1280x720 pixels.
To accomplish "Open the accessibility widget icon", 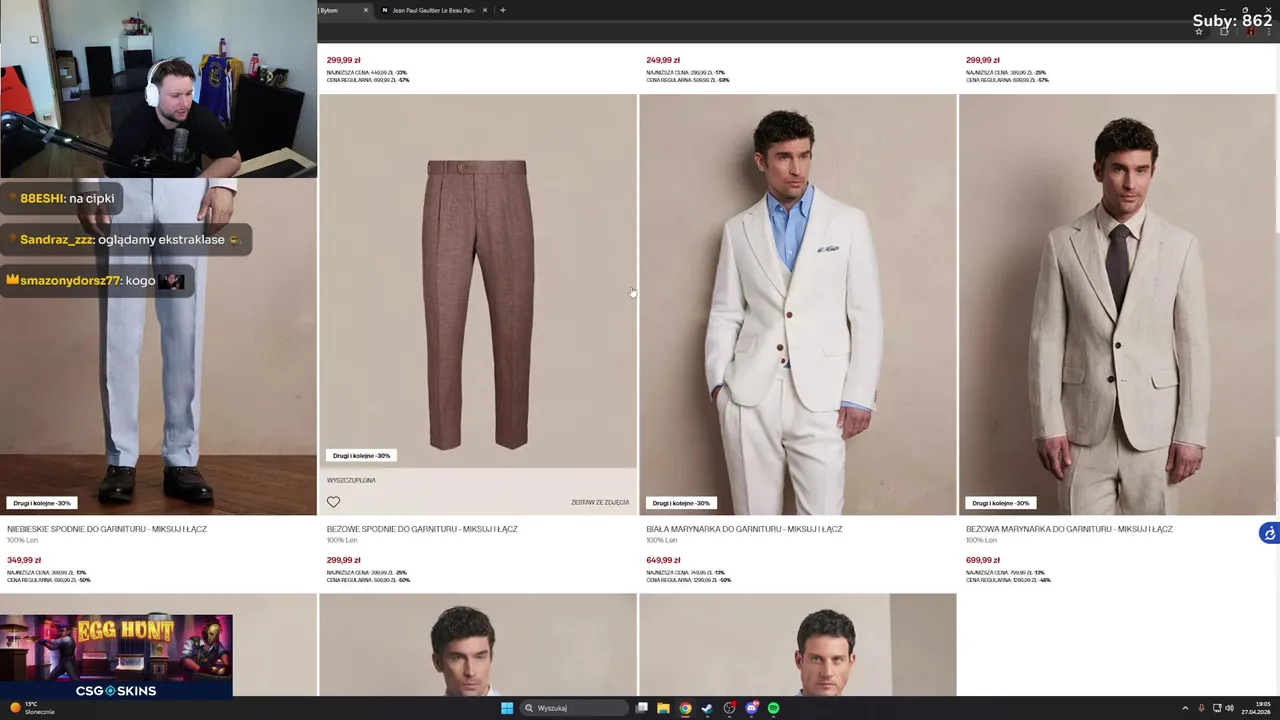I will coord(1269,533).
